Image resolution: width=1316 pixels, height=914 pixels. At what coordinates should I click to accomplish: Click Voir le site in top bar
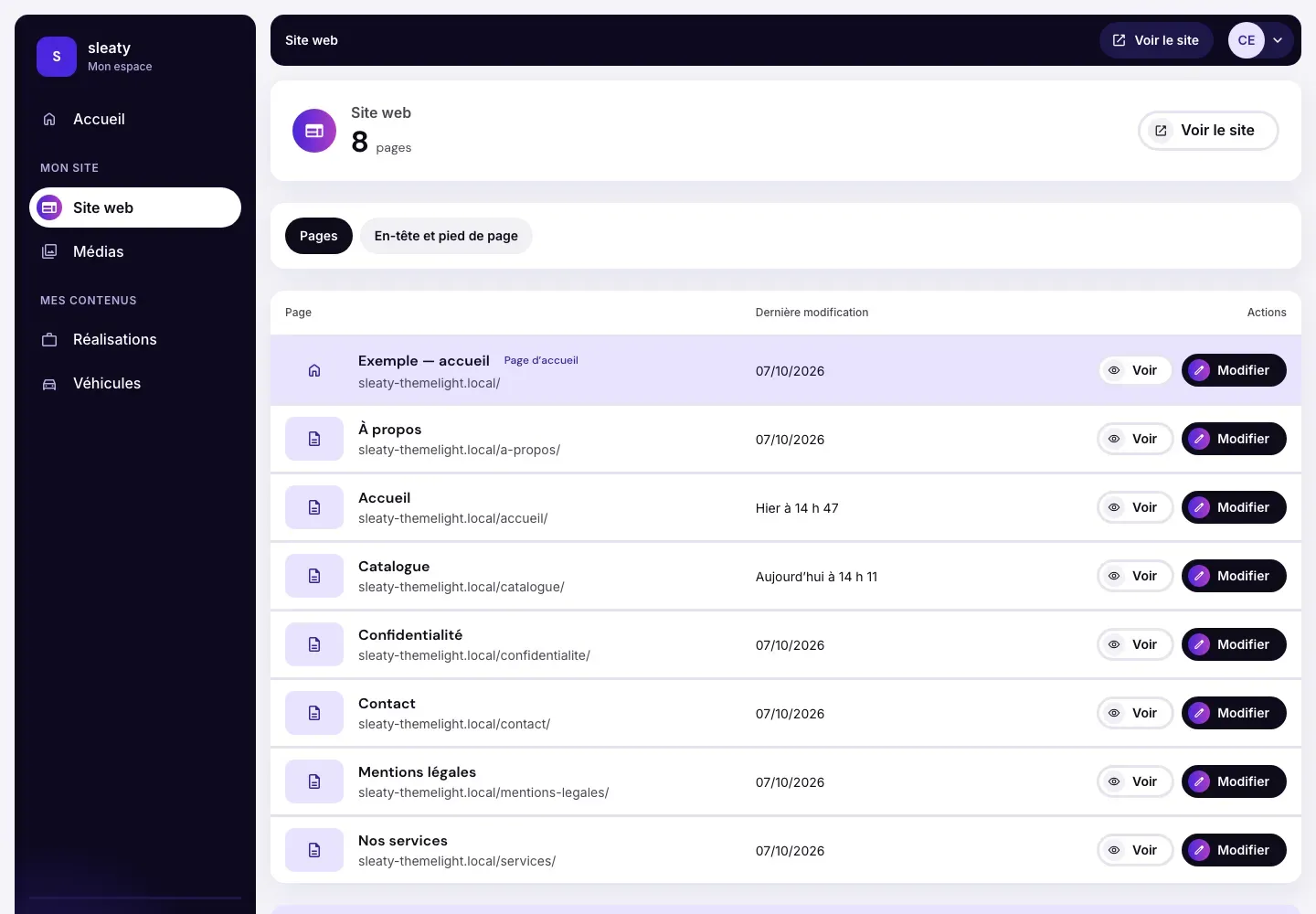point(1156,40)
